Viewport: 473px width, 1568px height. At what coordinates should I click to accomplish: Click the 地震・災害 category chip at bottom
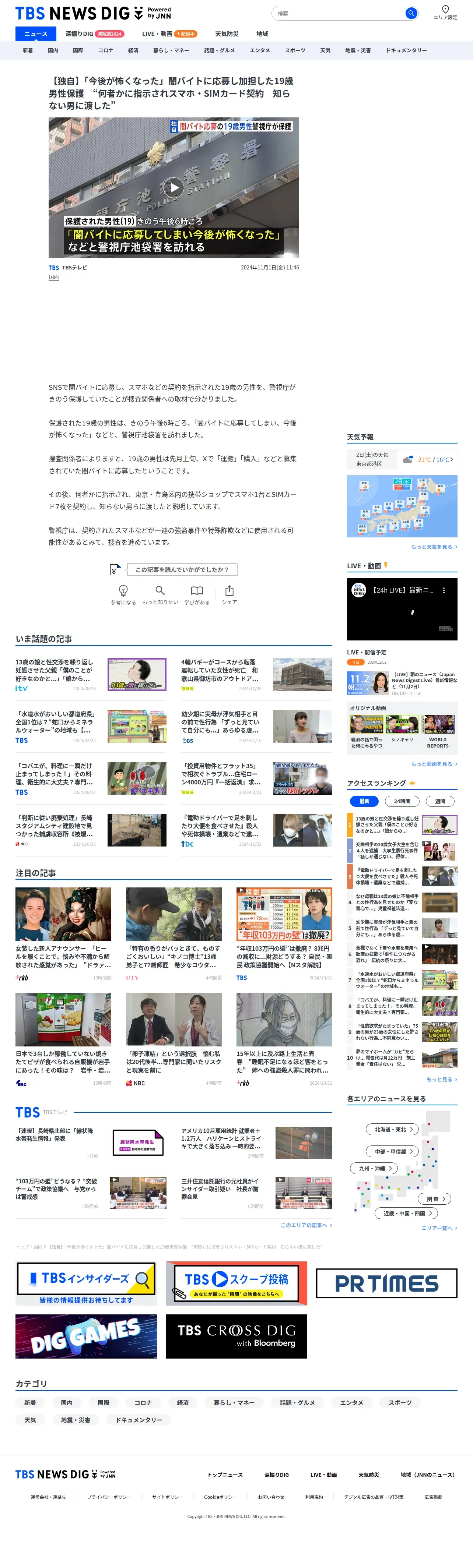(x=76, y=1419)
